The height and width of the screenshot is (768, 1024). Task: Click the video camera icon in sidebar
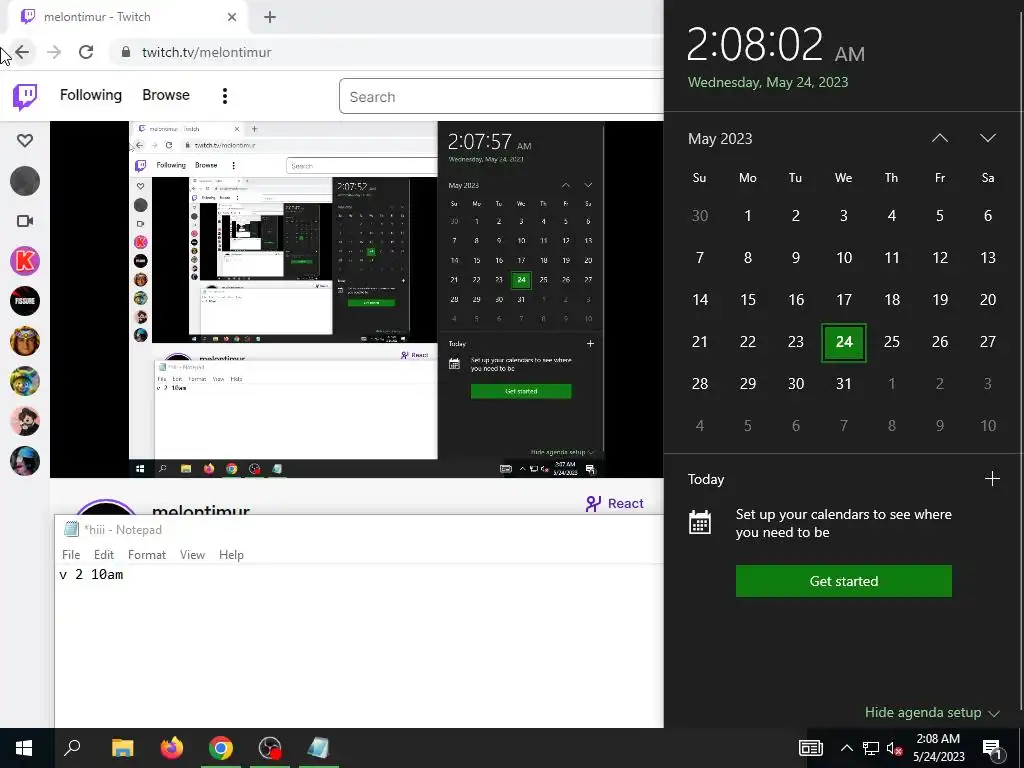[25, 221]
